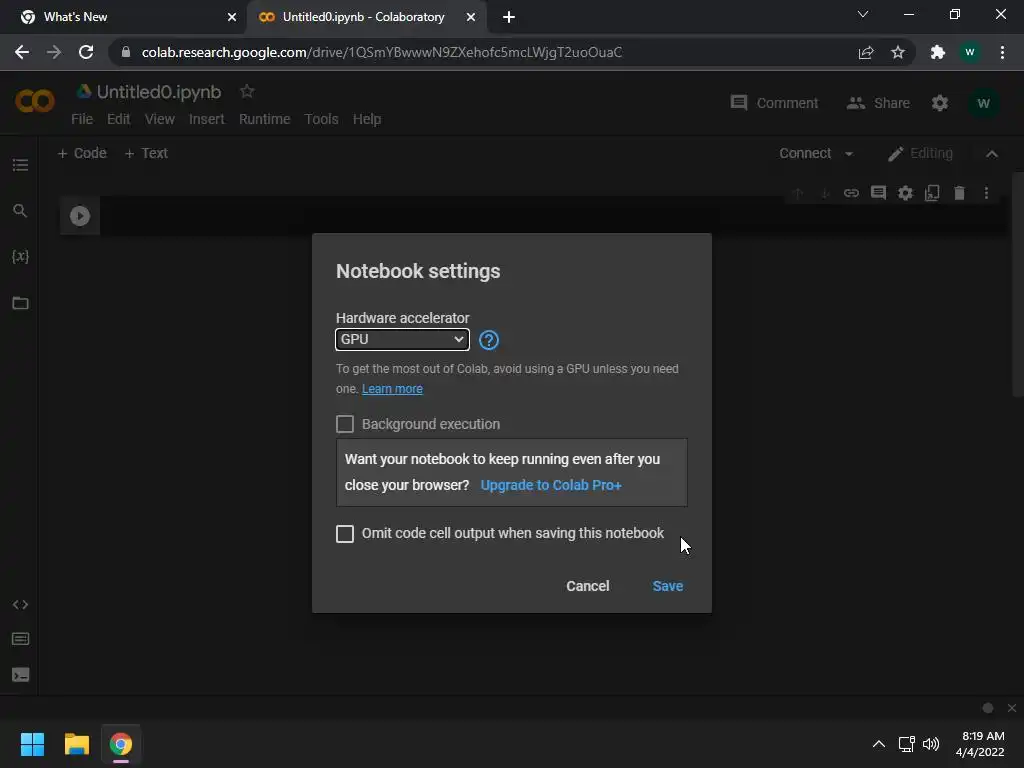Save the notebook settings
The image size is (1024, 768).
667,586
